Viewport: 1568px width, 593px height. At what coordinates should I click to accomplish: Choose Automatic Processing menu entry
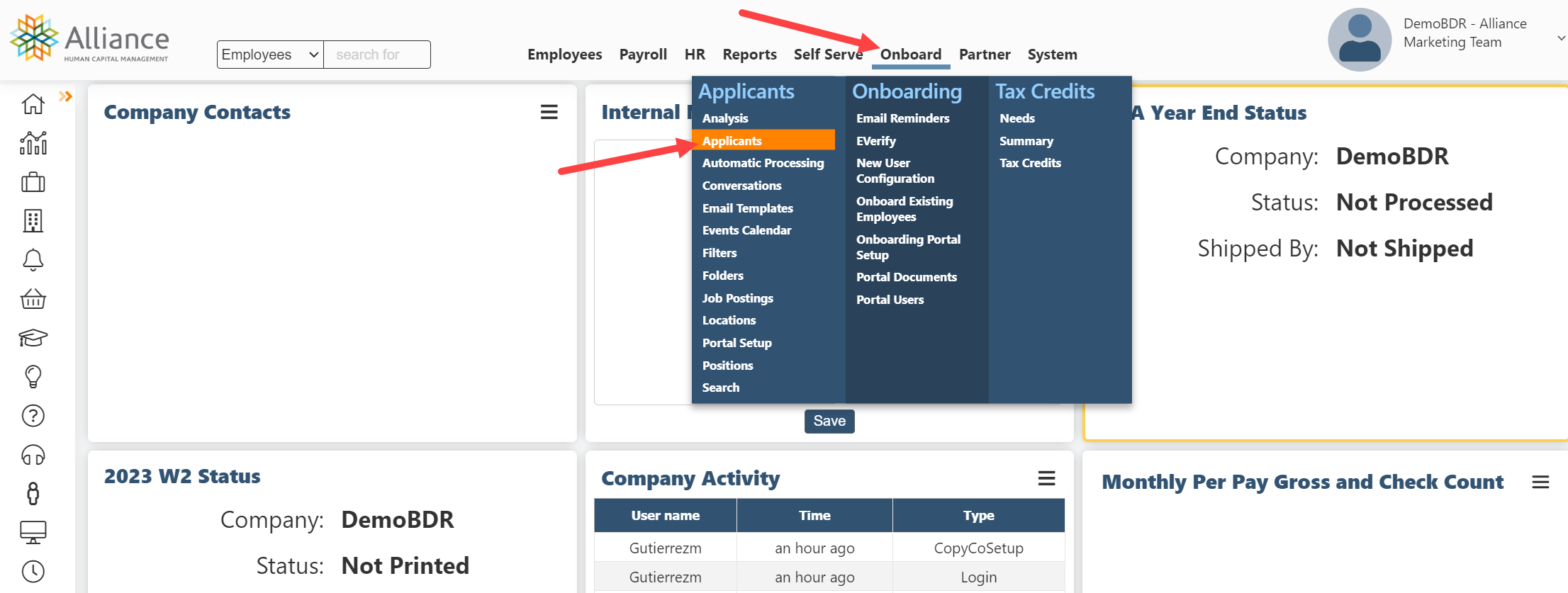pos(763,163)
